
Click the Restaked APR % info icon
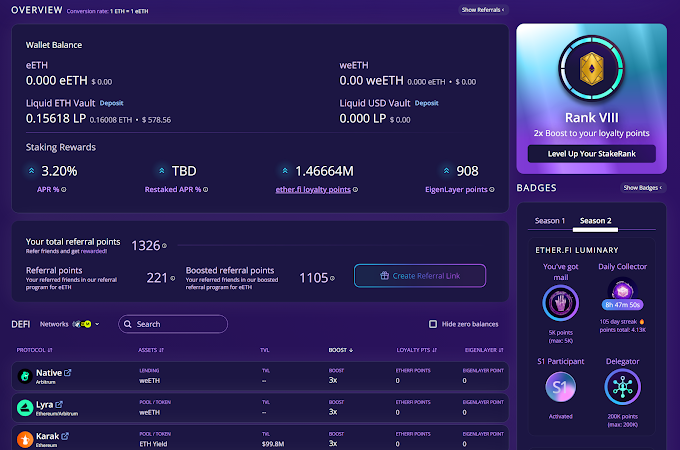pyautogui.click(x=206, y=189)
